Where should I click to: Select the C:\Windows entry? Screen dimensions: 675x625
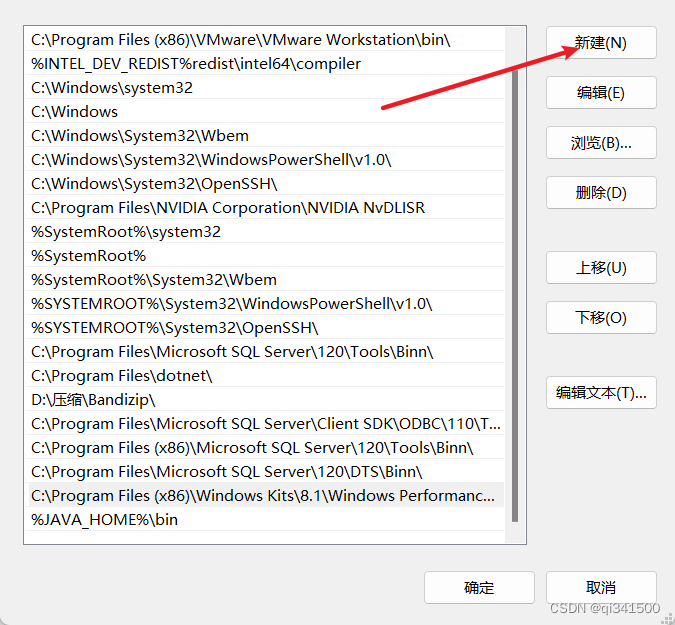pyautogui.click(x=264, y=112)
